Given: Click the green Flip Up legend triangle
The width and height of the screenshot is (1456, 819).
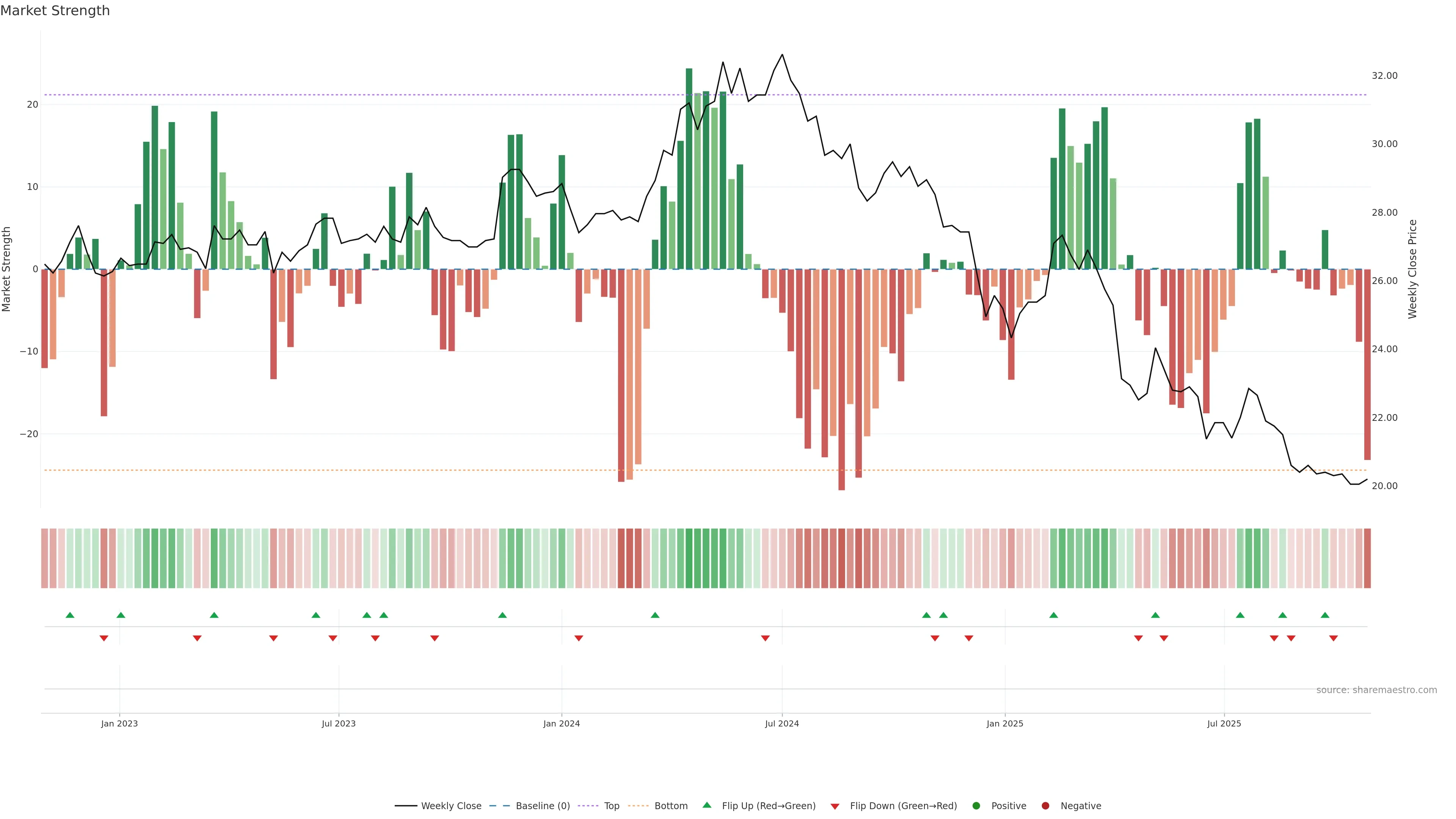Looking at the screenshot, I should tap(706, 805).
